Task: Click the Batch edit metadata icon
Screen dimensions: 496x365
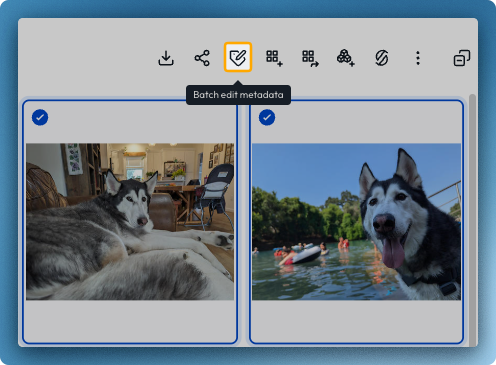Action: pos(238,57)
